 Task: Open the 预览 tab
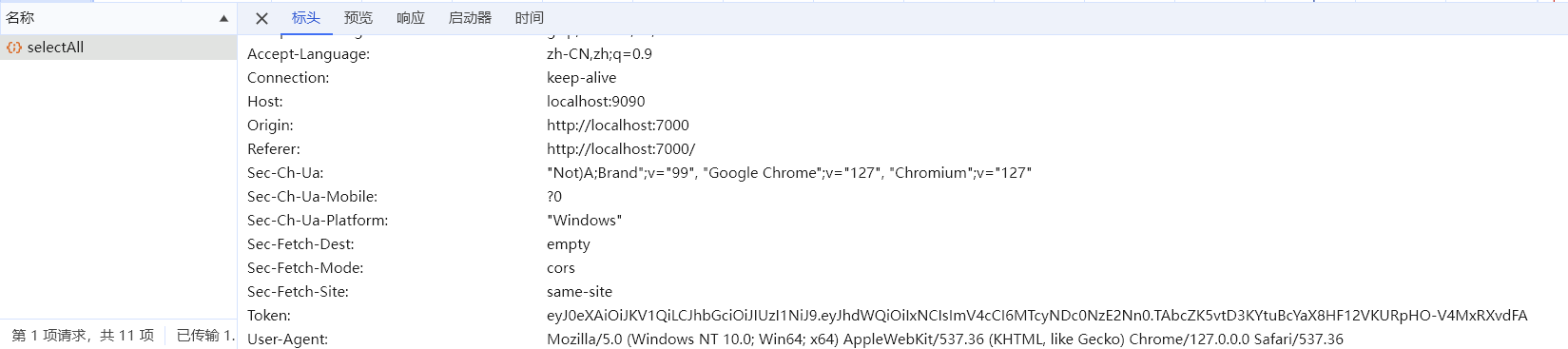click(358, 18)
